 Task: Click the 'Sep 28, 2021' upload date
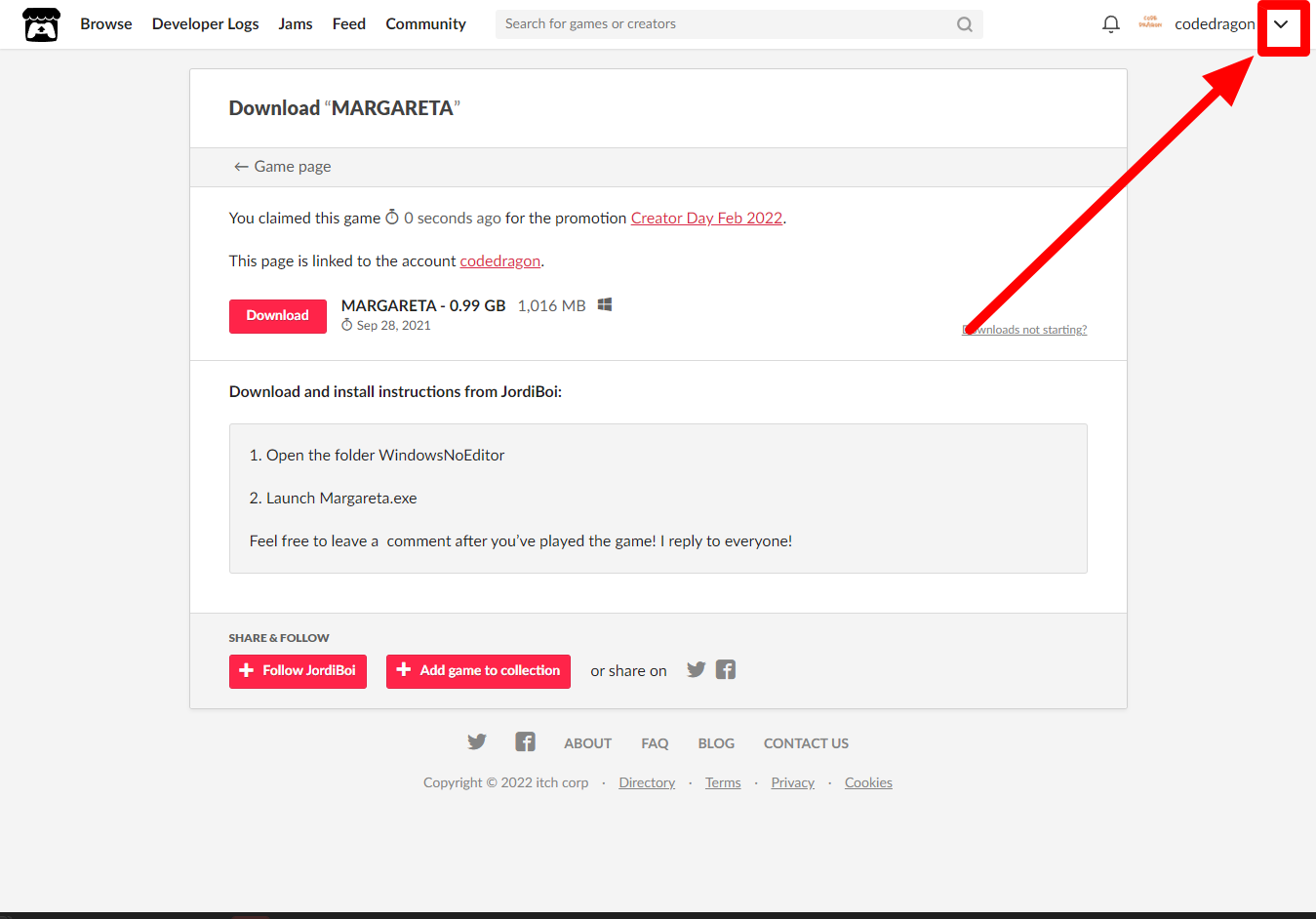point(393,326)
